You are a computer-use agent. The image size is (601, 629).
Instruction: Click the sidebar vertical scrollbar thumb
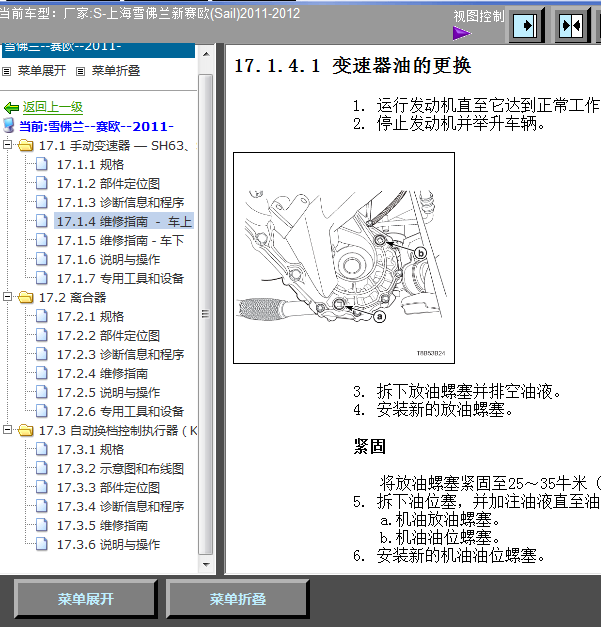[x=206, y=314]
